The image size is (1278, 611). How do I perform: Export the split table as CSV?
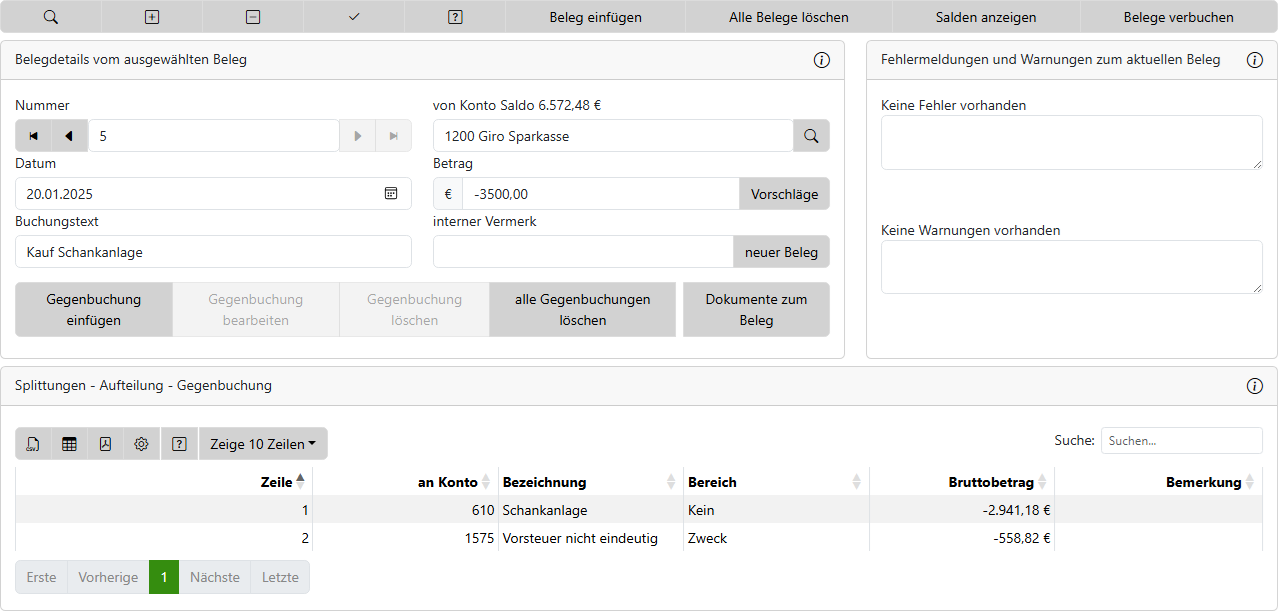tap(33, 444)
